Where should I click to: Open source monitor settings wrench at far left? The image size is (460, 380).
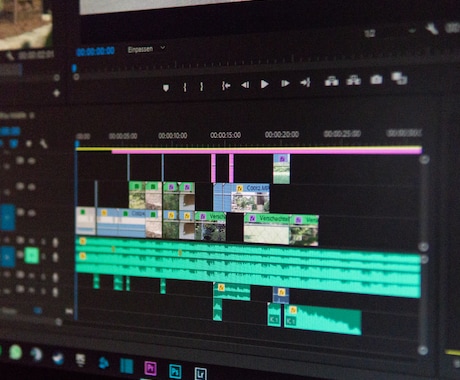coord(10,56)
